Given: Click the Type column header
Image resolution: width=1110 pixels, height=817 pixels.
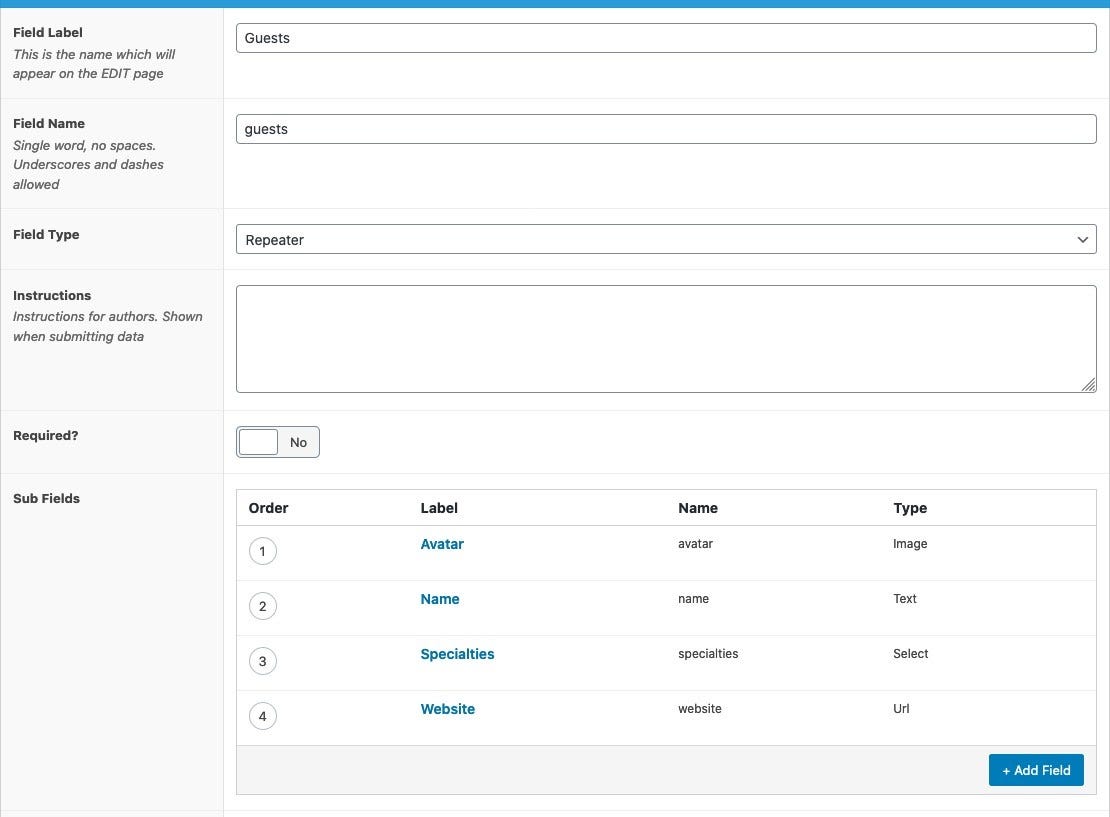Looking at the screenshot, I should (x=910, y=508).
